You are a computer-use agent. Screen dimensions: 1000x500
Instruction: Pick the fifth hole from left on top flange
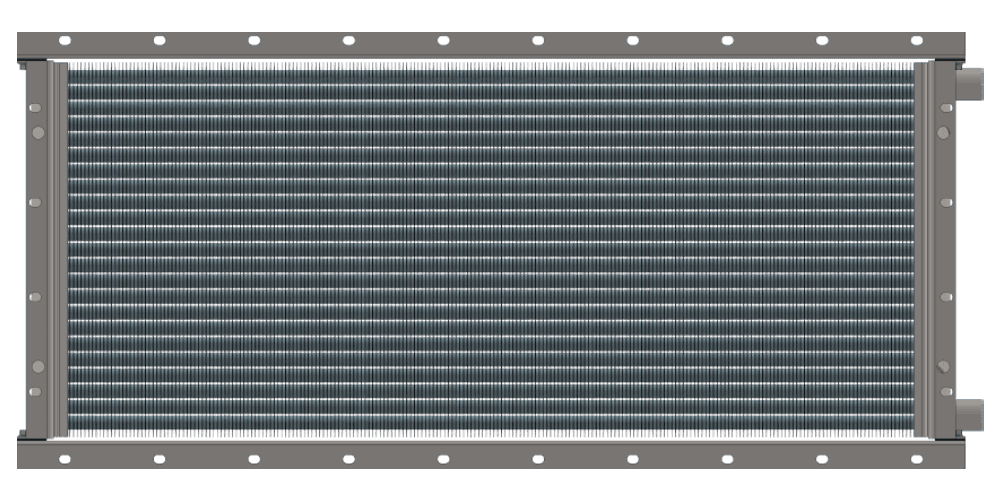(x=443, y=41)
